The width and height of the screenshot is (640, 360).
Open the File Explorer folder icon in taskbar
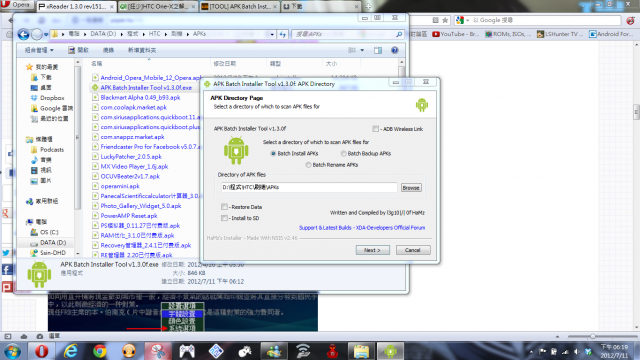[x=361, y=351]
